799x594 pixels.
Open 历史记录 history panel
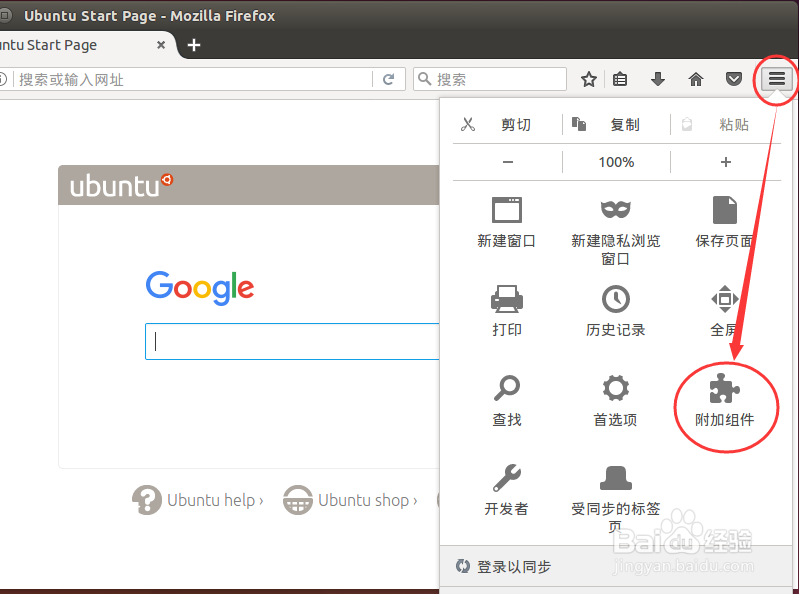tap(616, 311)
